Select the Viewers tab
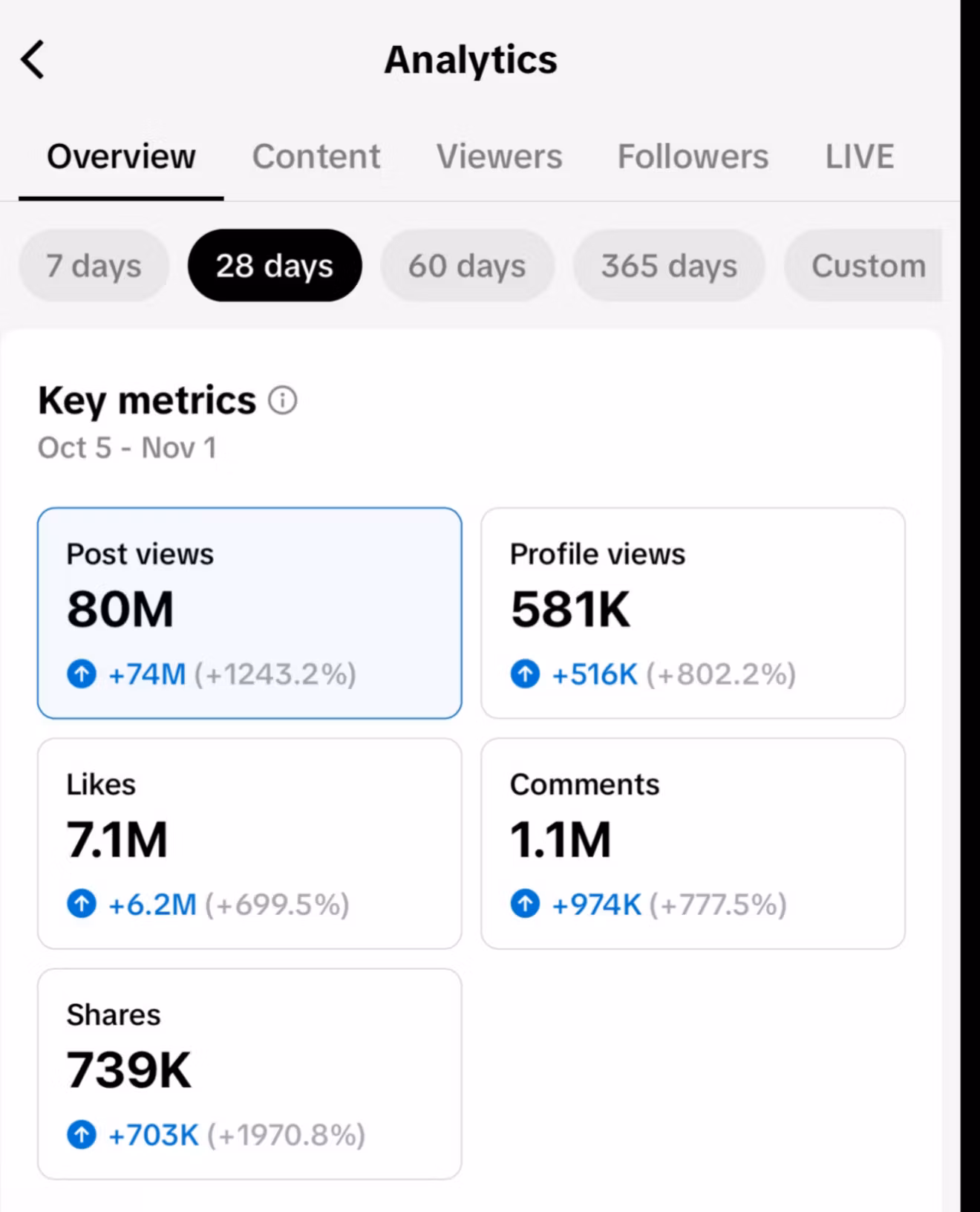The image size is (980, 1212). (499, 157)
